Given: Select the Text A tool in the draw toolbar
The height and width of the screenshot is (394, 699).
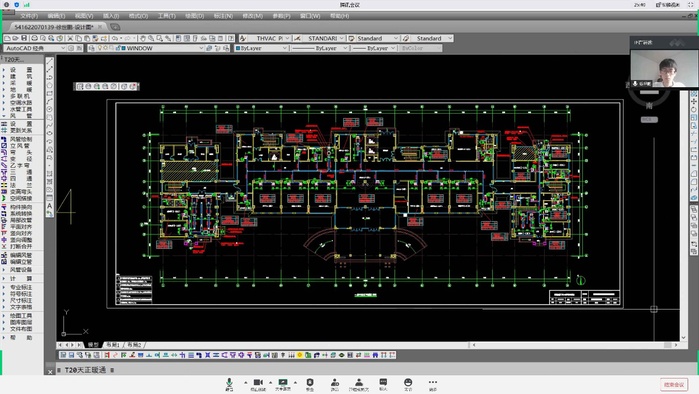Looking at the screenshot, I should tap(49, 206).
